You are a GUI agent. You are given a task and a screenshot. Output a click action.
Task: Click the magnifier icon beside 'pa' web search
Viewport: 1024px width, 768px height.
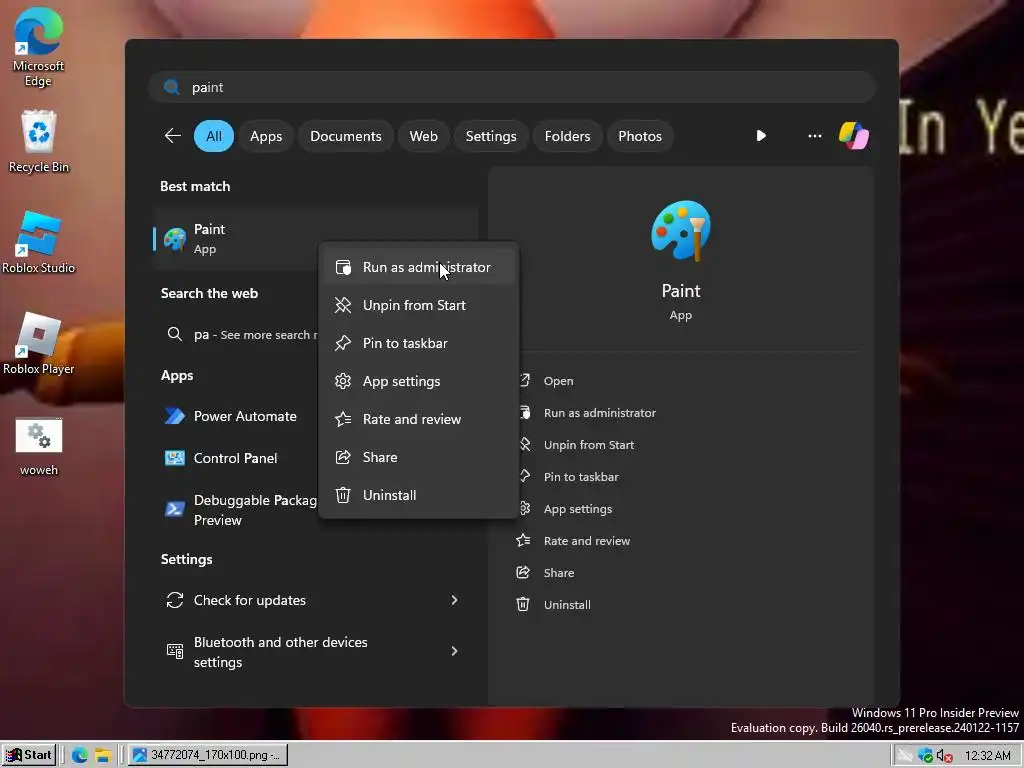174,334
